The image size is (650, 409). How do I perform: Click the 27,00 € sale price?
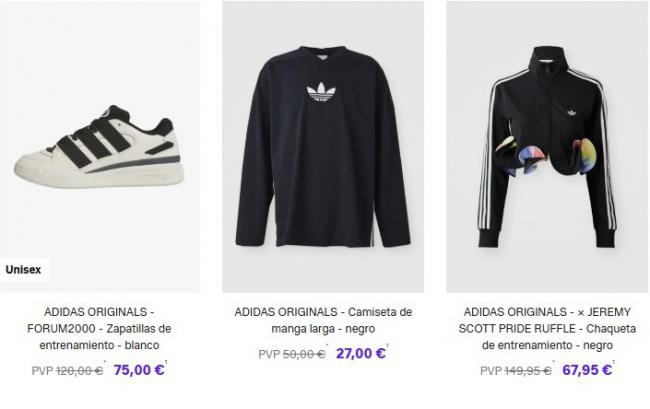point(361,353)
